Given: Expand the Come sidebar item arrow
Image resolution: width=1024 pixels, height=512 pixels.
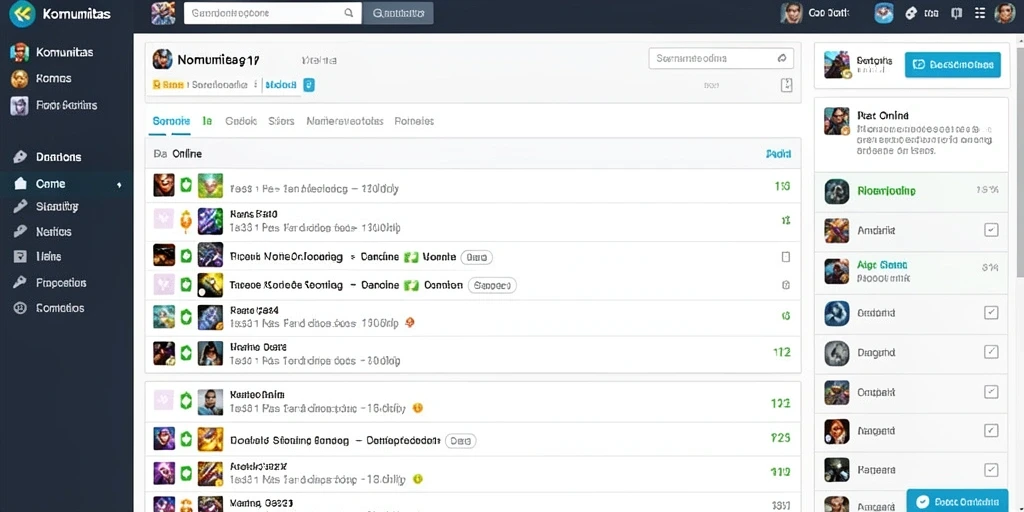Looking at the screenshot, I should 119,185.
